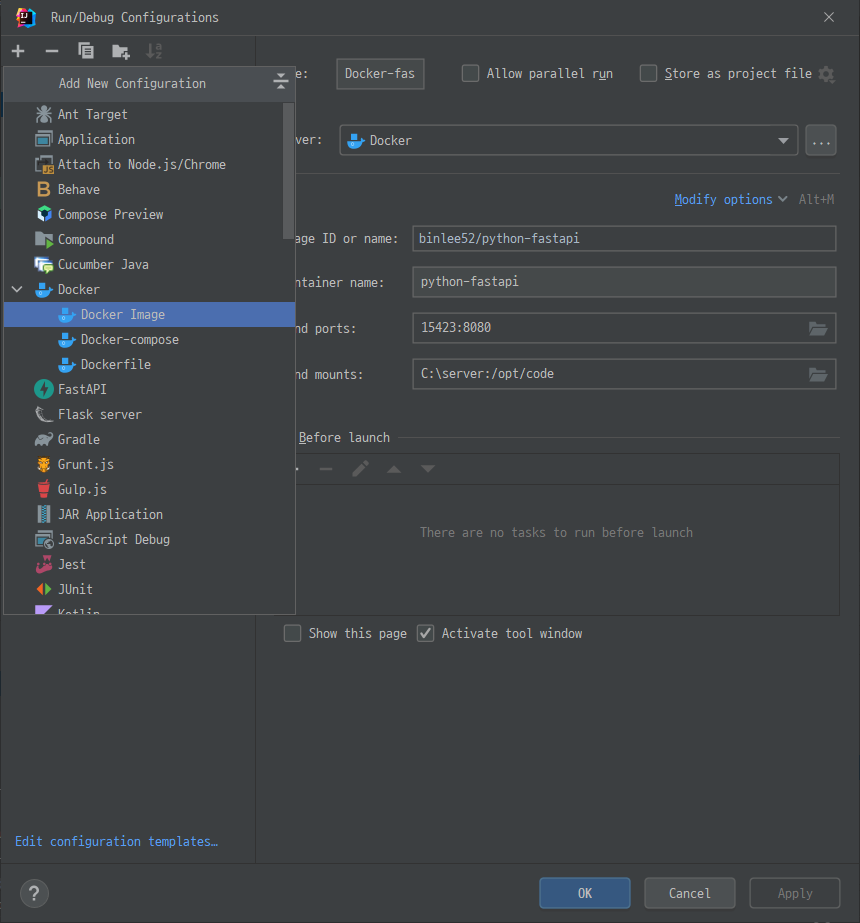
Task: Open the Docker server dropdown
Action: [x=569, y=140]
